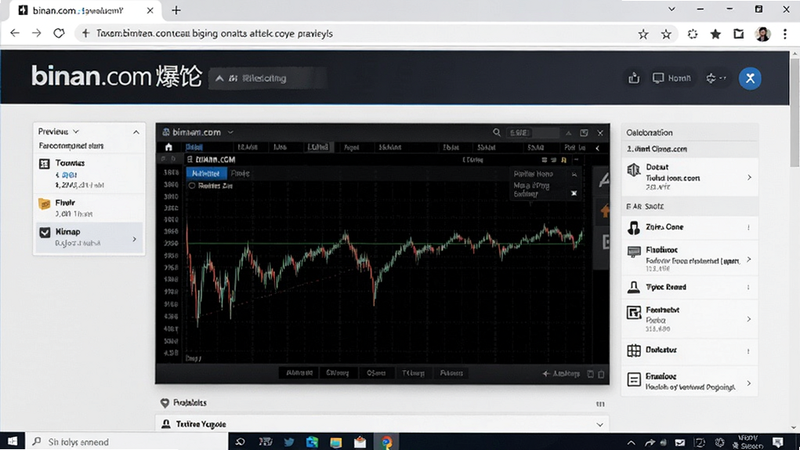The height and width of the screenshot is (450, 800).
Task: Expand the Foeataetxt row chevron
Action: (x=749, y=319)
